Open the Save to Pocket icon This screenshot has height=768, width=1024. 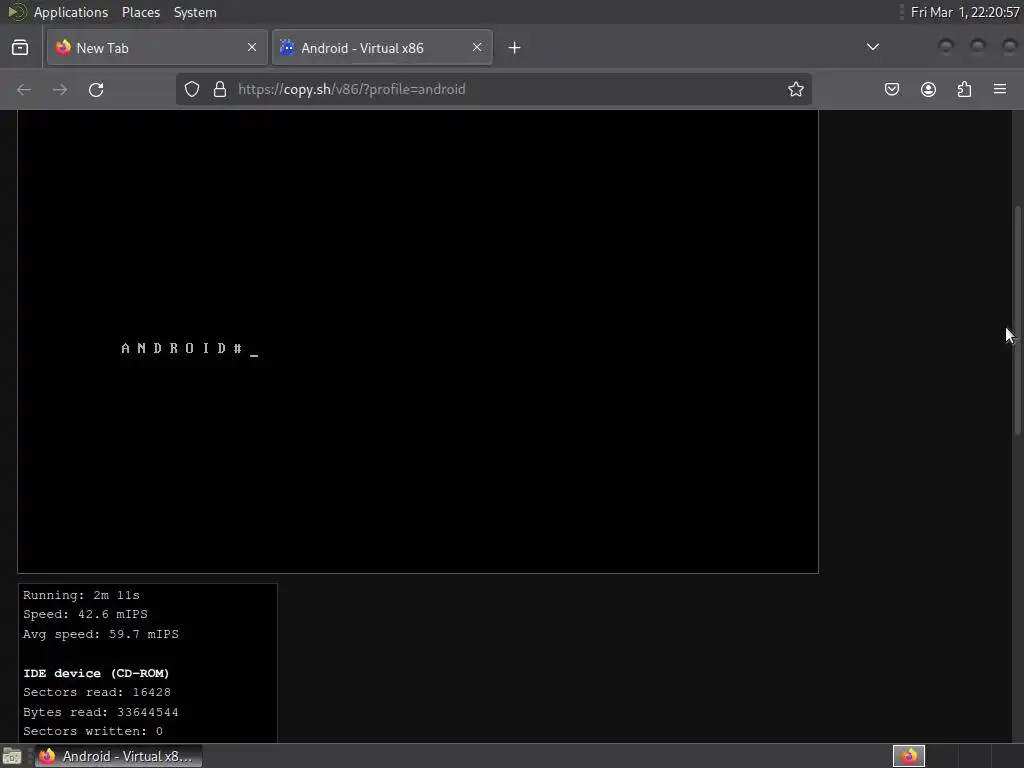pos(892,89)
